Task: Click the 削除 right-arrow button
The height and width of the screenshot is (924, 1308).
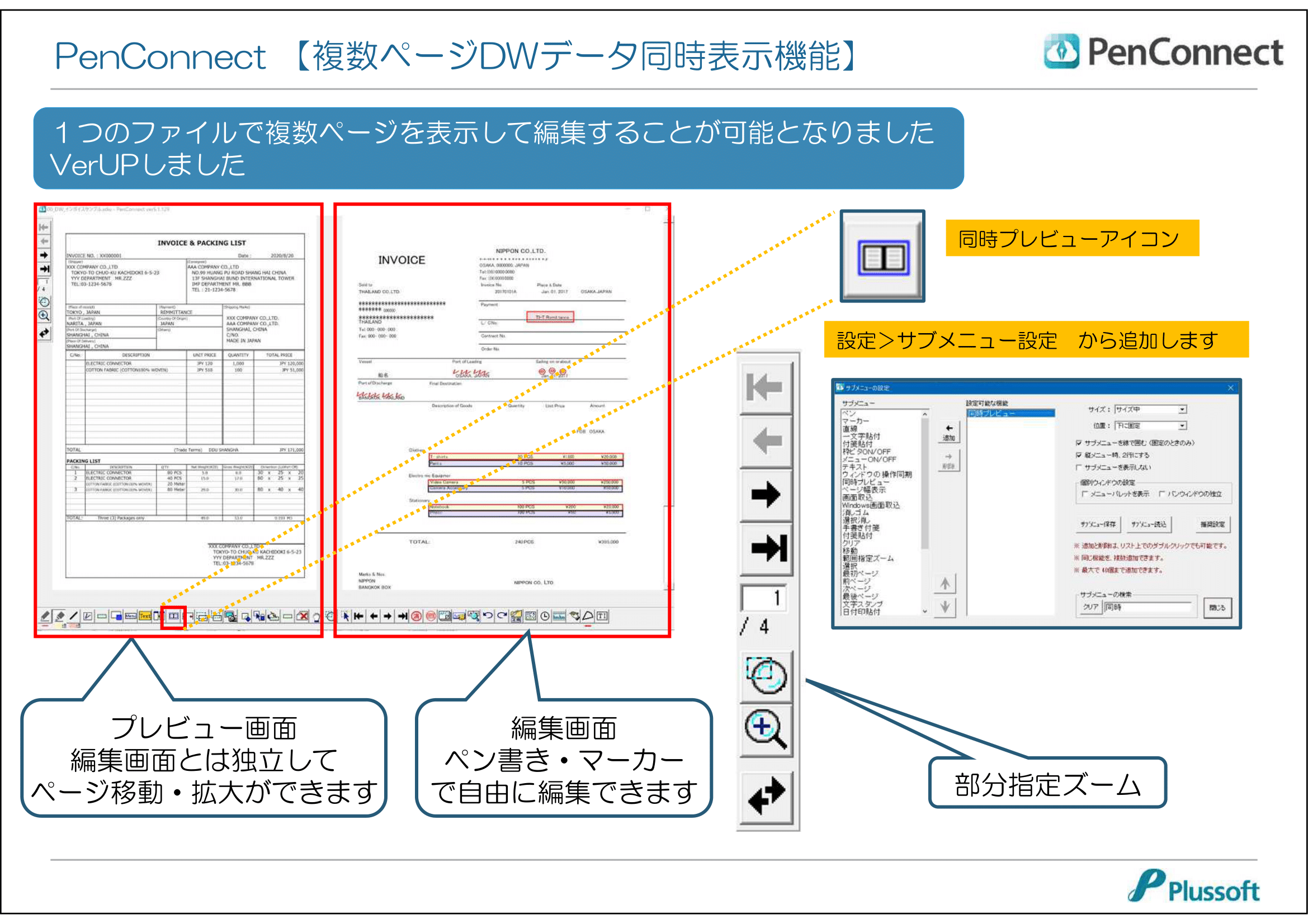Action: pos(950,461)
